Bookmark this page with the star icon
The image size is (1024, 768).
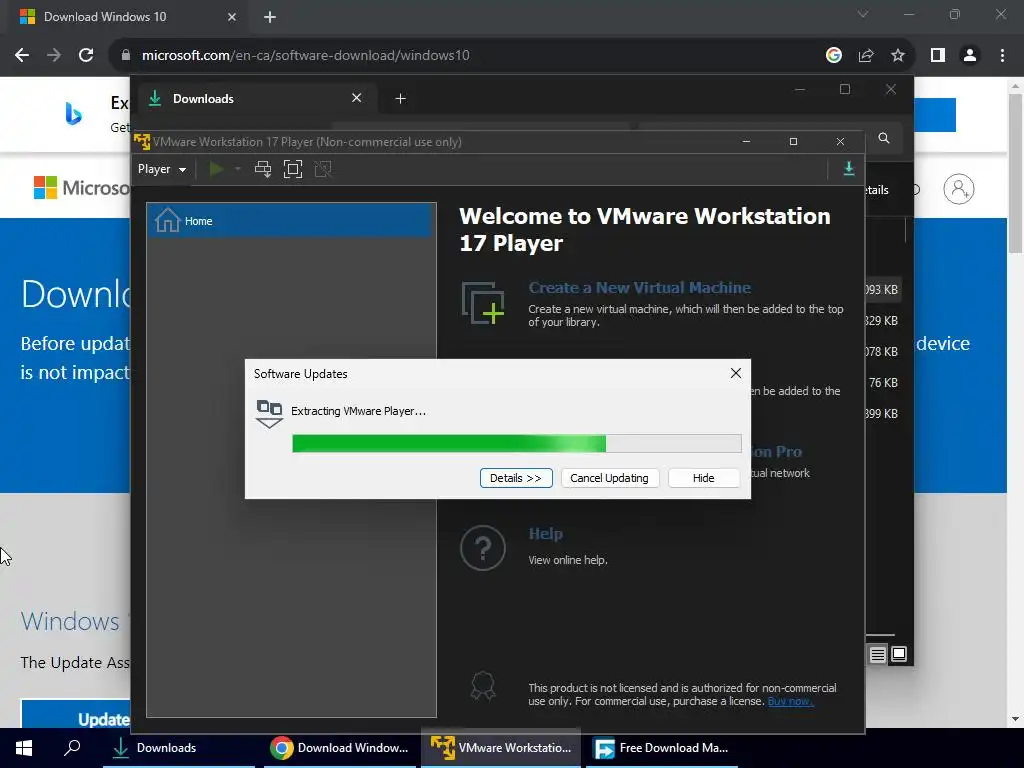coord(898,56)
